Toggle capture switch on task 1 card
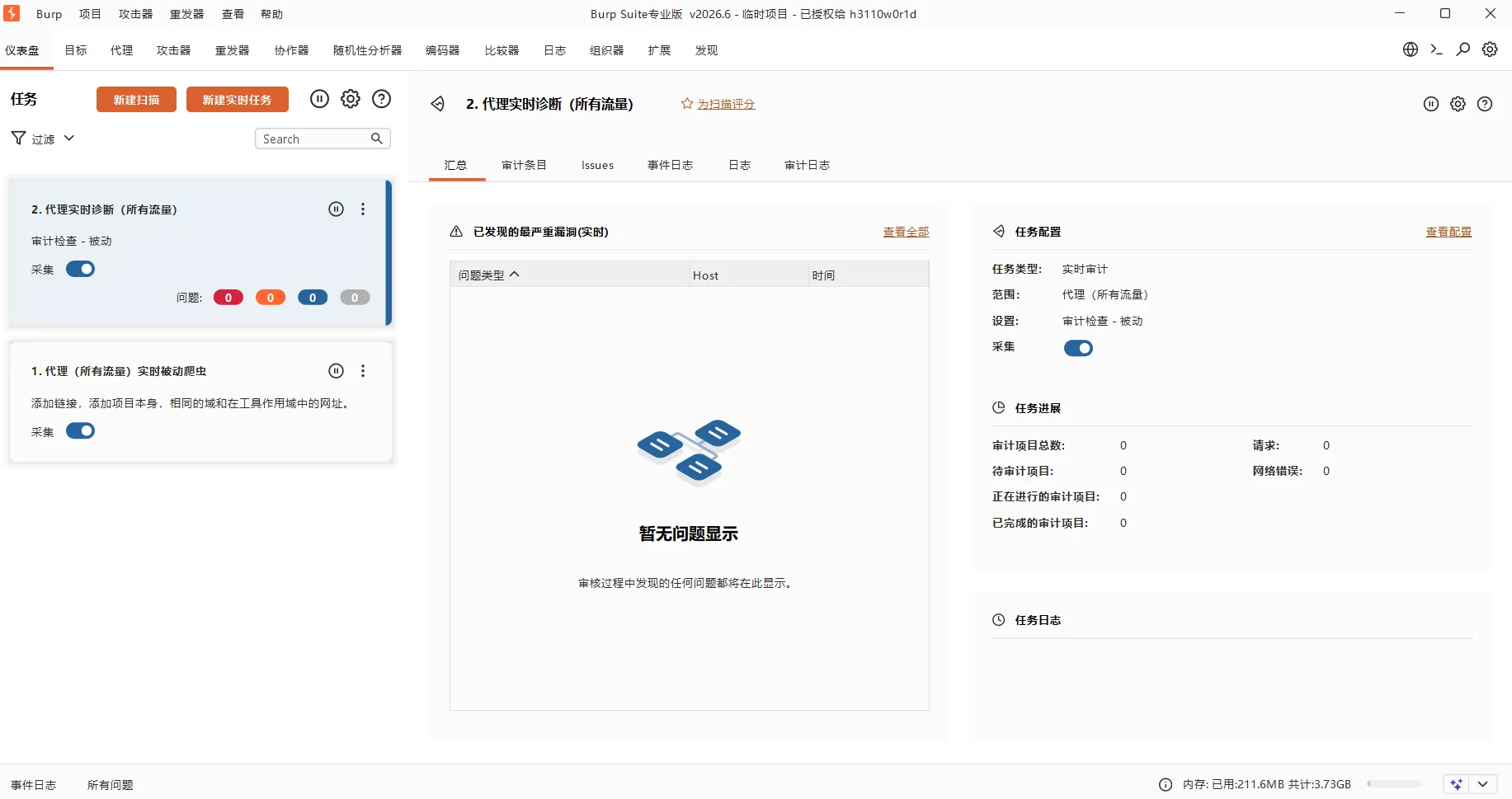The height and width of the screenshot is (799, 1512). [x=81, y=430]
